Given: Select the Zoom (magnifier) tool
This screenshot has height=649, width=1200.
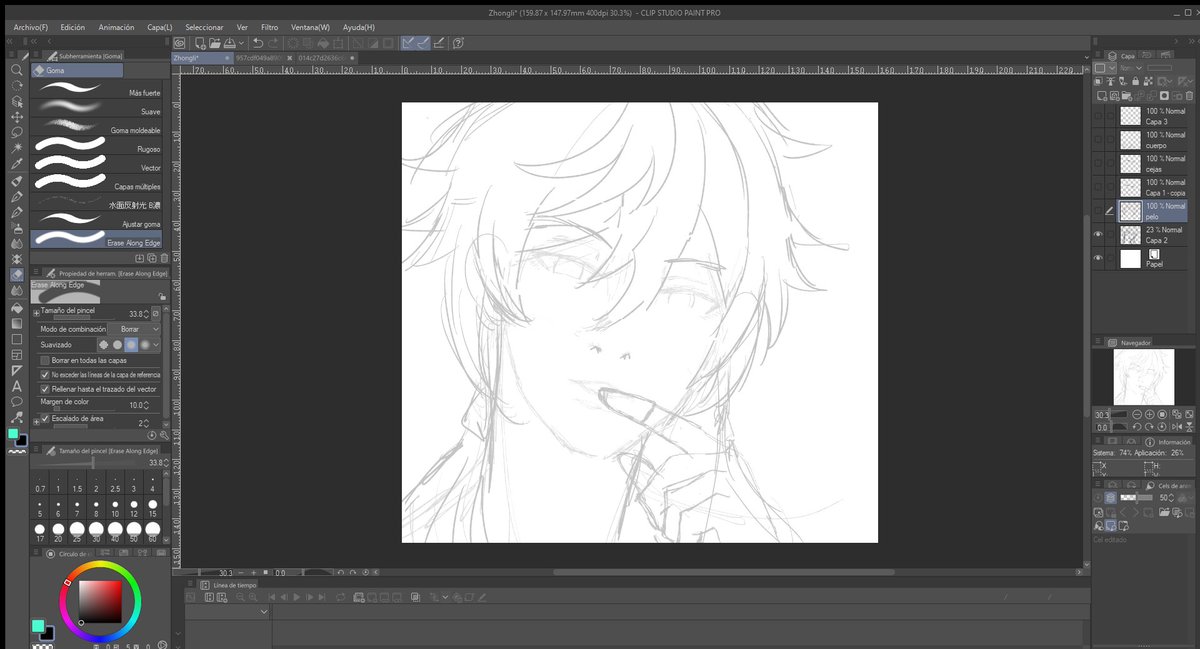Looking at the screenshot, I should (17, 71).
